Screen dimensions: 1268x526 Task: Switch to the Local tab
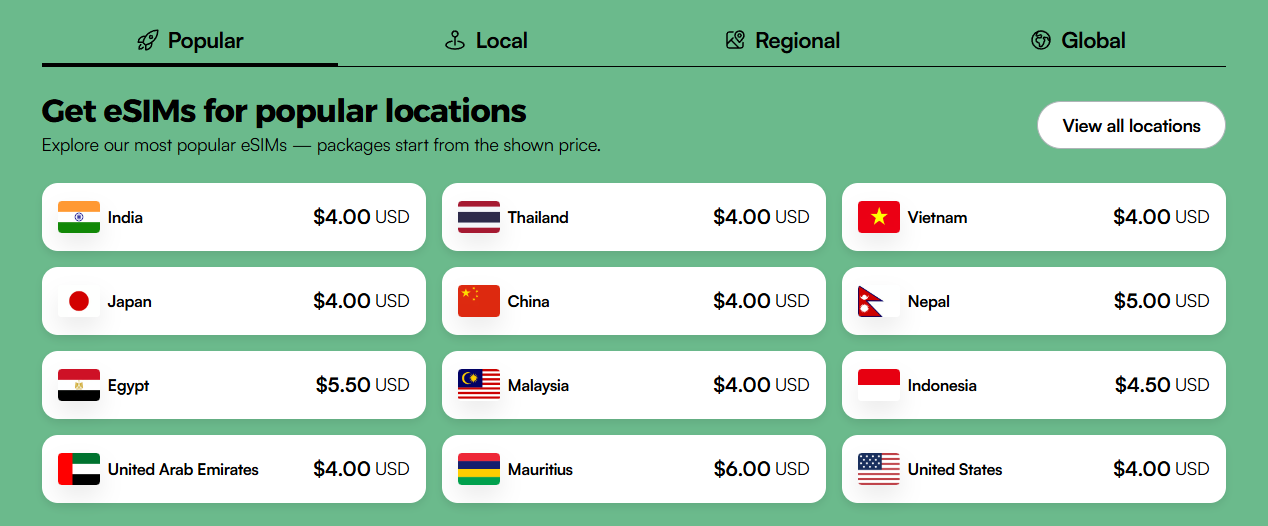click(486, 41)
